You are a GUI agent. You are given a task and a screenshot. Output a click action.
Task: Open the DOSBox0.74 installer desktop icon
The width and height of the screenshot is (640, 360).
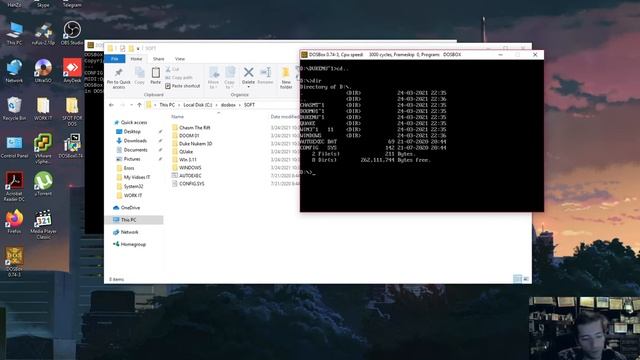(71, 146)
